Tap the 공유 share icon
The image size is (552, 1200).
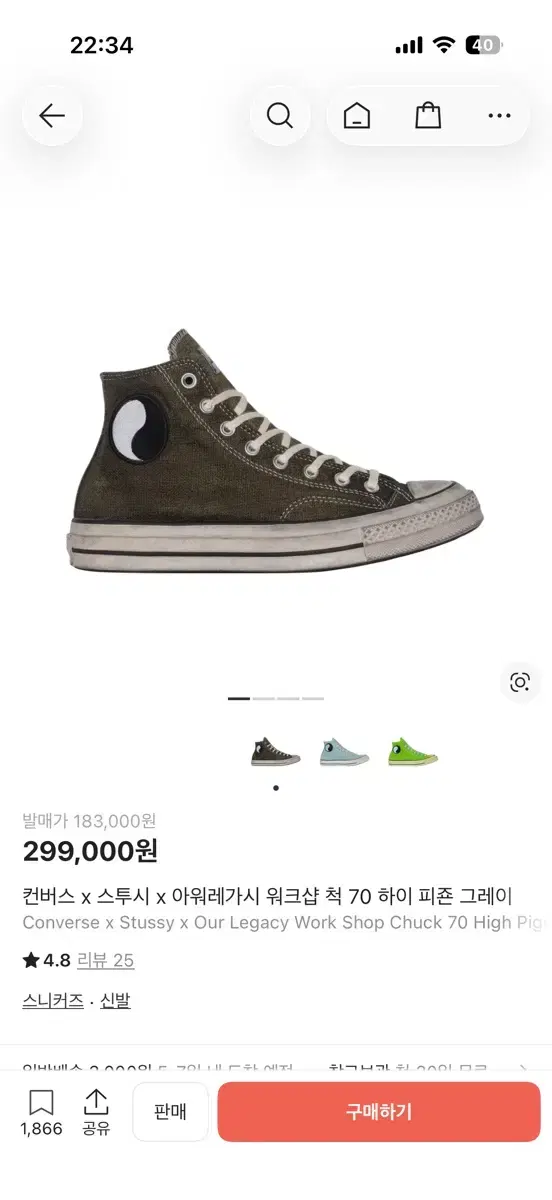coord(96,1112)
